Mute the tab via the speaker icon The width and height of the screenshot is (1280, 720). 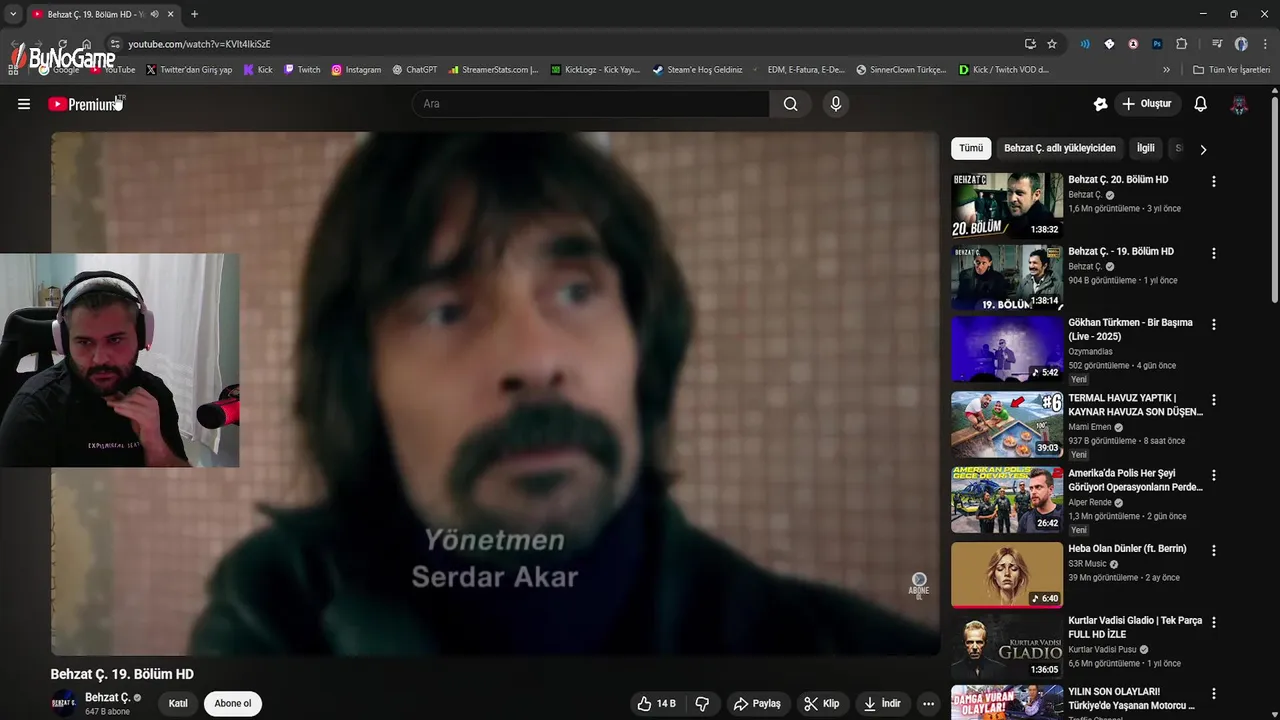(154, 14)
